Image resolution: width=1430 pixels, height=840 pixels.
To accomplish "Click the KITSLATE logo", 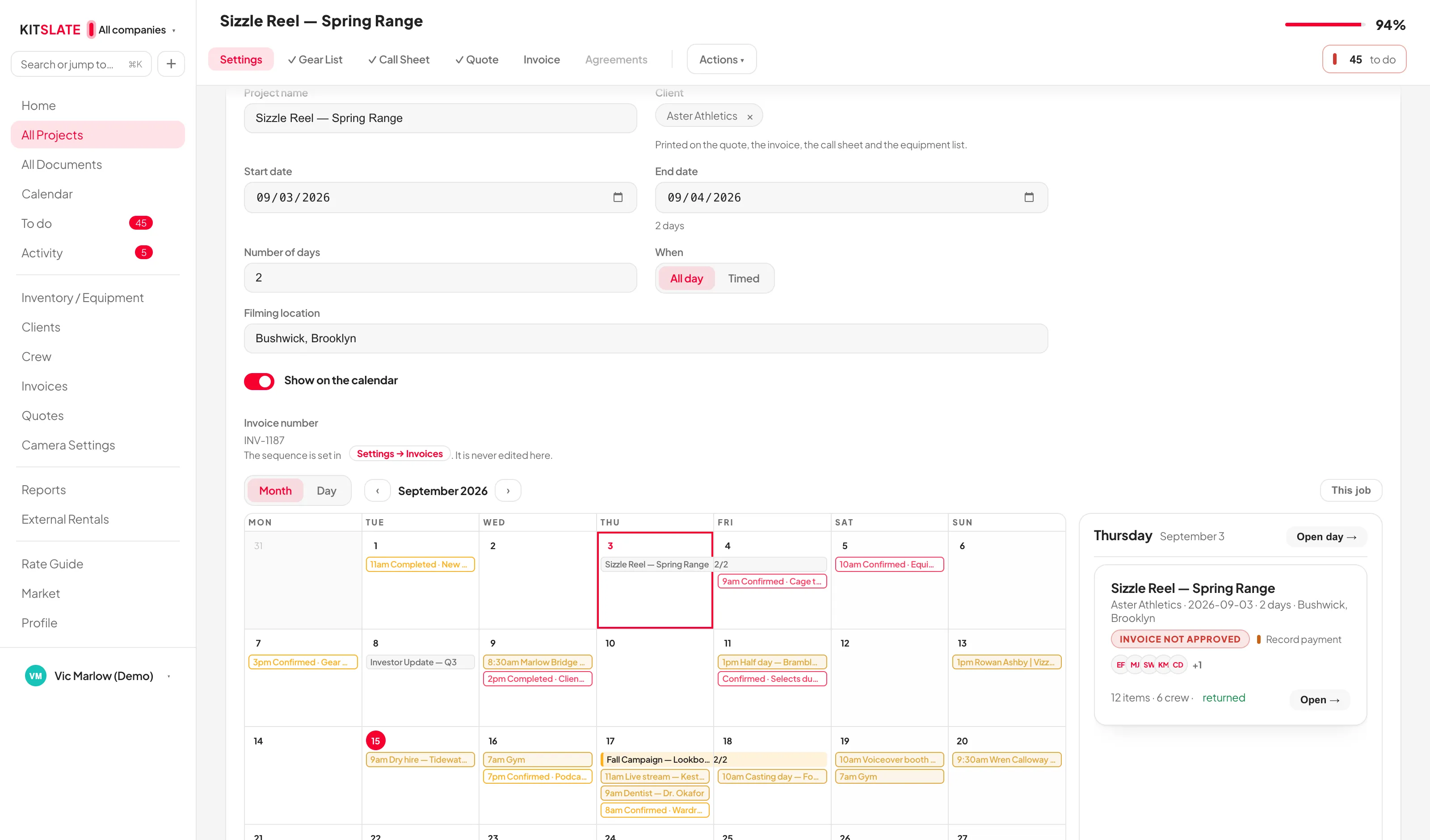I will point(50,29).
